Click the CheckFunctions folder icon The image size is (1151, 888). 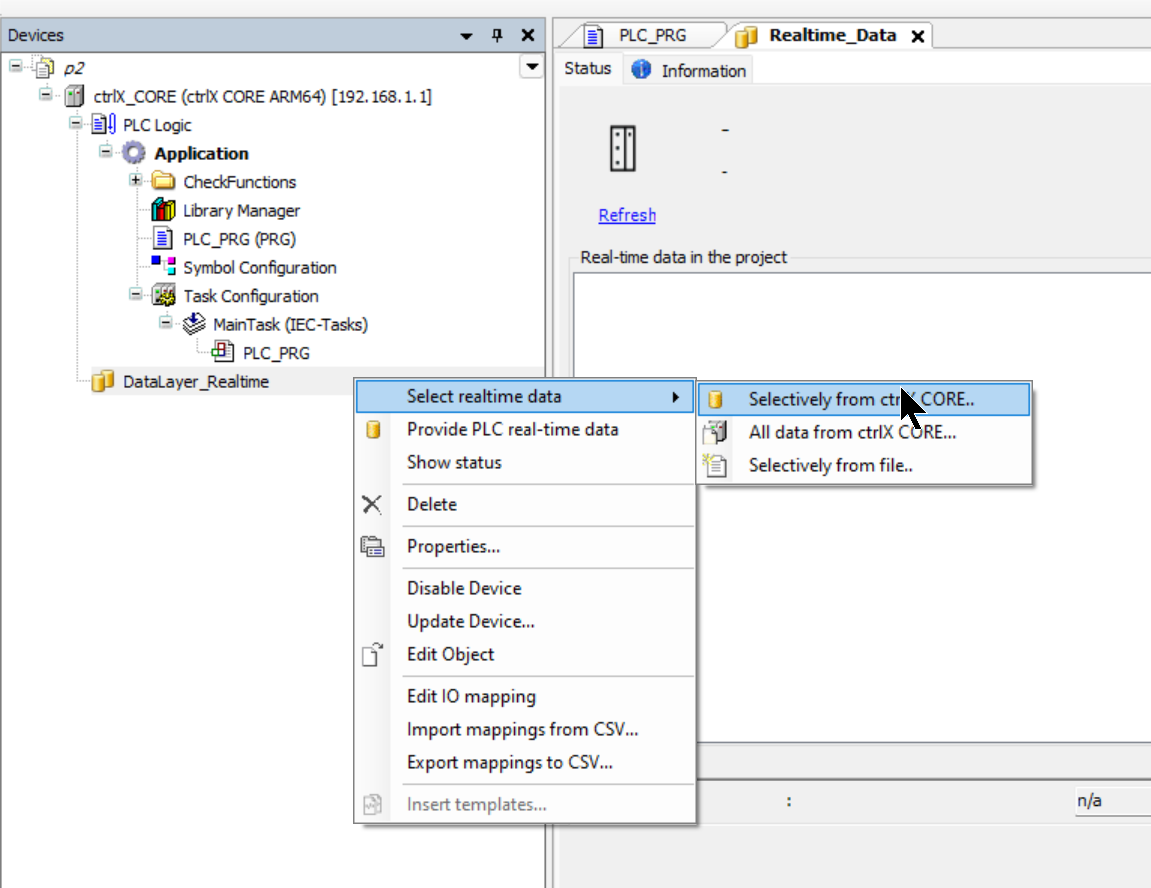[x=163, y=181]
